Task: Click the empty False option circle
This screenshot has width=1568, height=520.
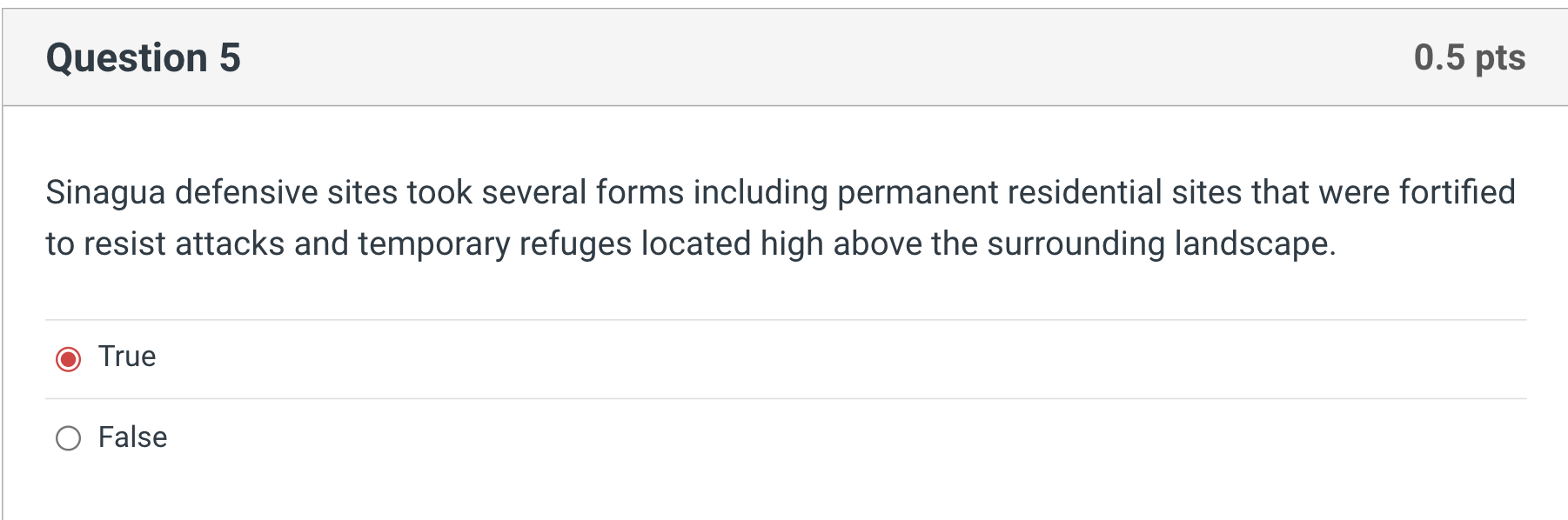Action: (x=69, y=437)
